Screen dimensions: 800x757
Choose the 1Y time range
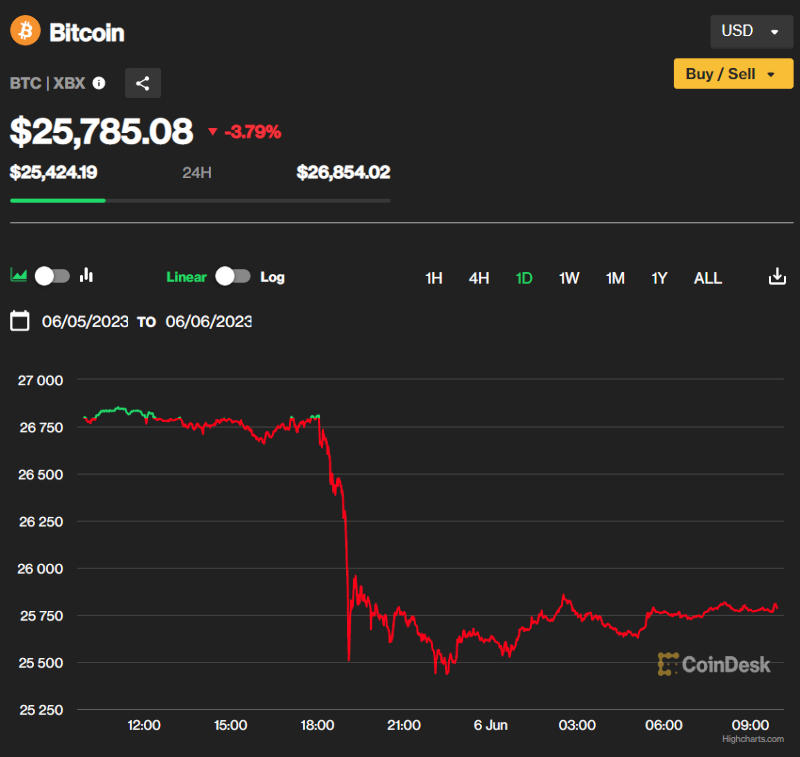[x=659, y=278]
